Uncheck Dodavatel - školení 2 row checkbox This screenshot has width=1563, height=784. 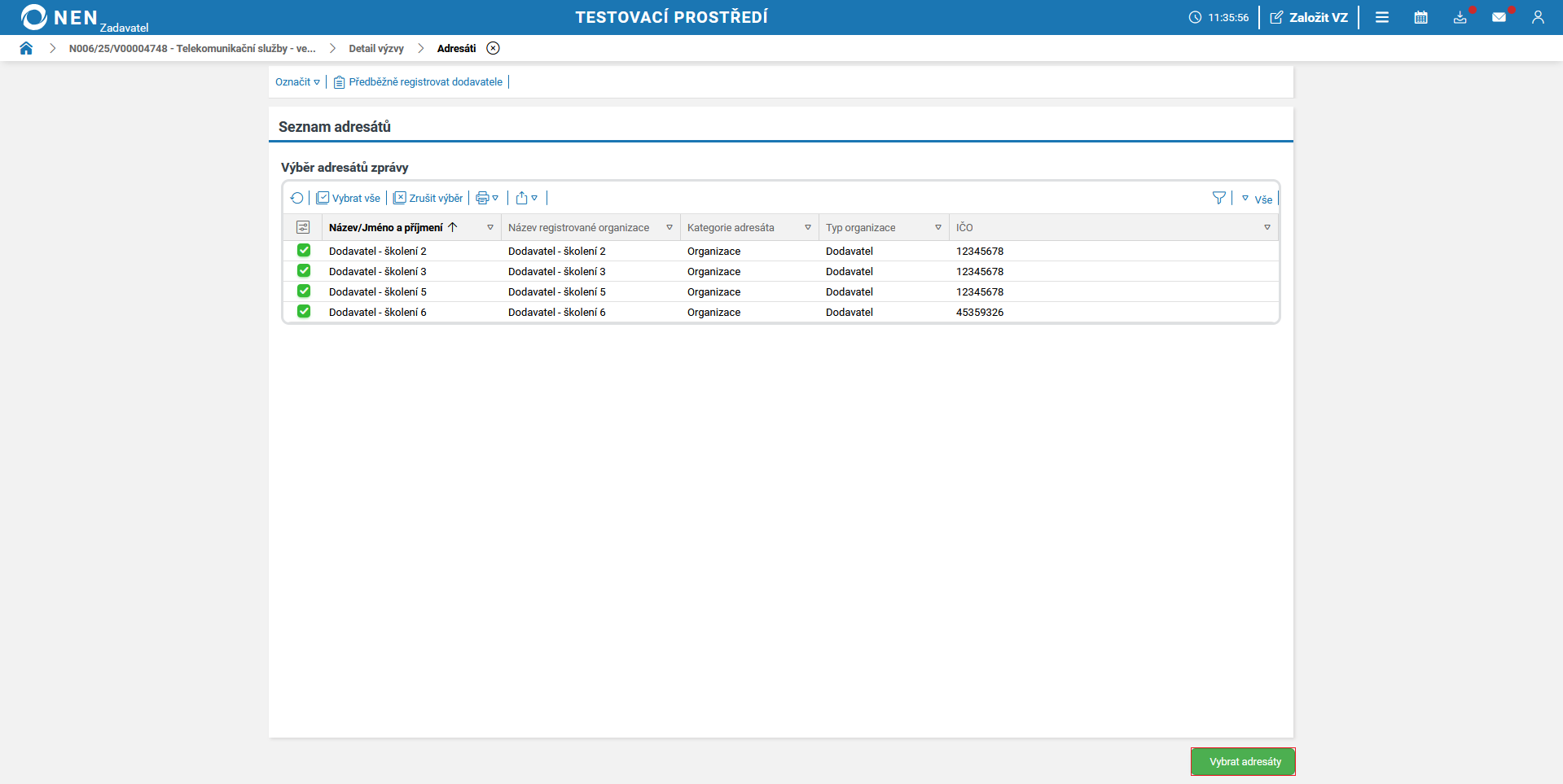tap(304, 251)
